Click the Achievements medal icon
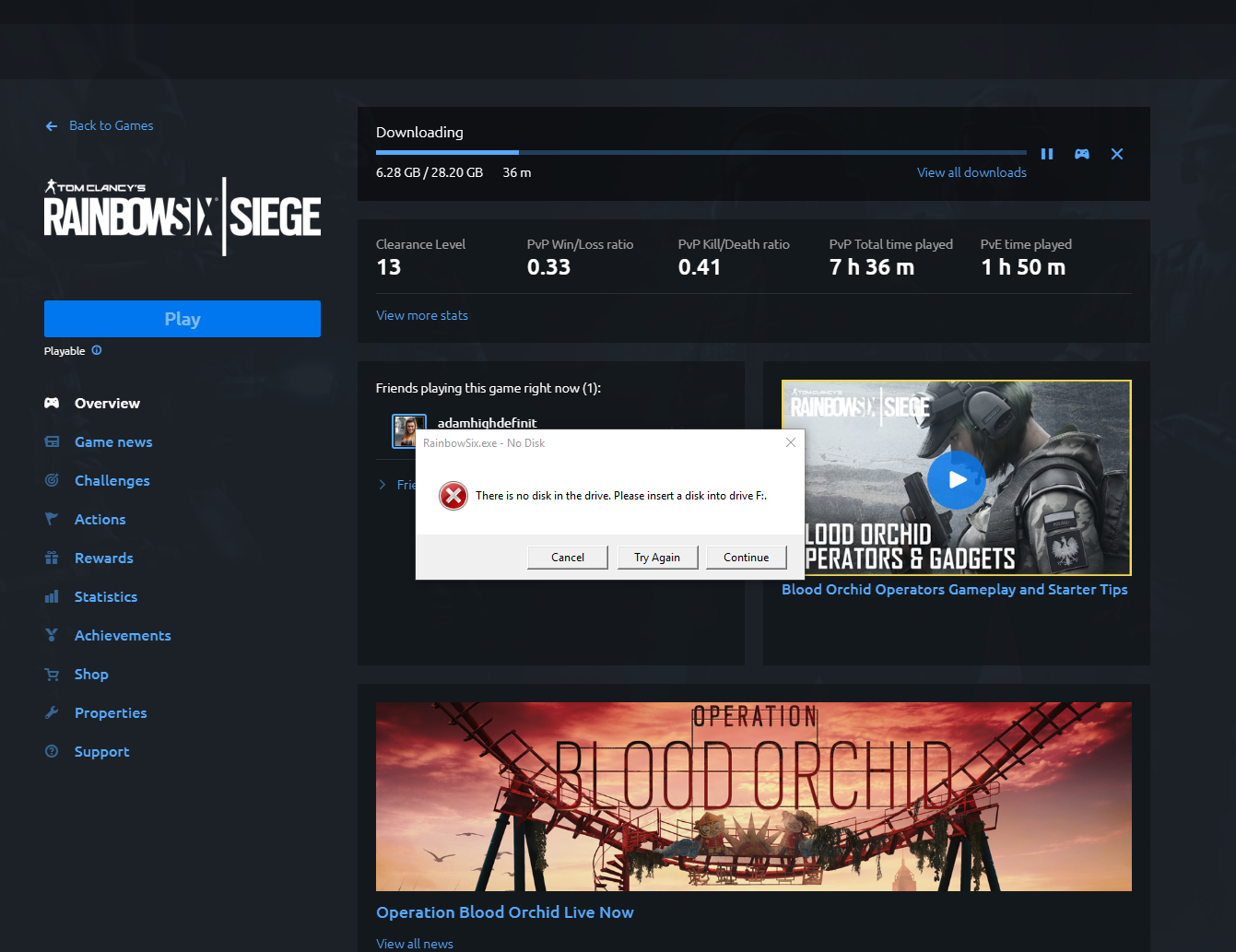This screenshot has width=1236, height=952. 52,635
